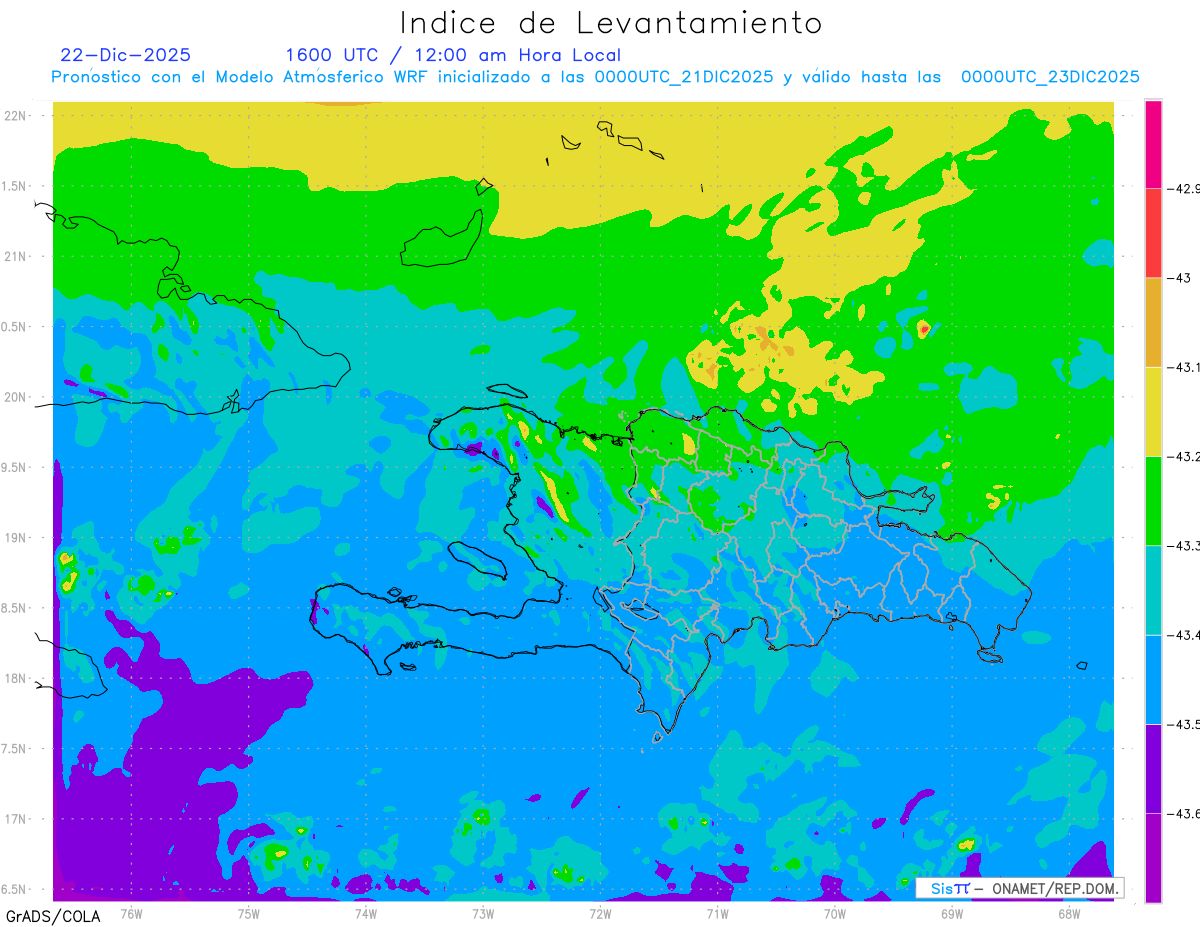Pick the magenta-pink legend color at the top
This screenshot has width=1200, height=927.
pyautogui.click(x=1153, y=144)
